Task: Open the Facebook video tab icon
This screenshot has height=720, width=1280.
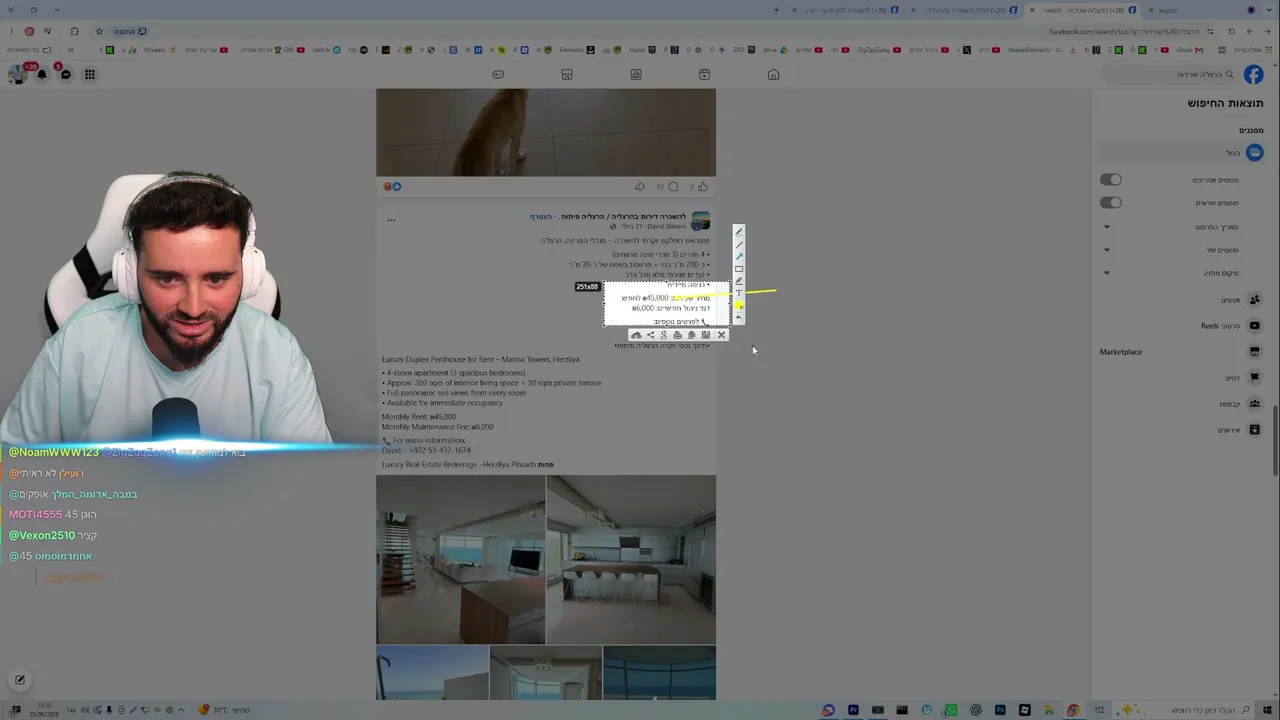Action: 704,74
